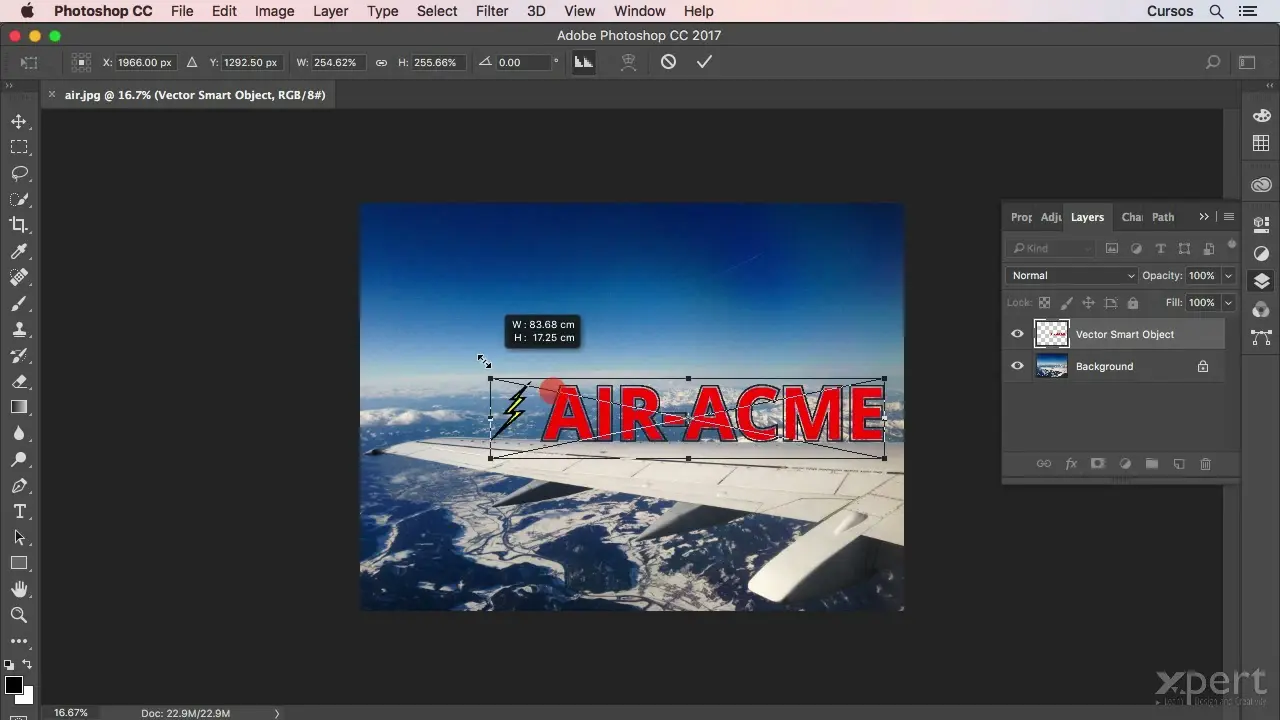Open the Image menu

pos(274,11)
